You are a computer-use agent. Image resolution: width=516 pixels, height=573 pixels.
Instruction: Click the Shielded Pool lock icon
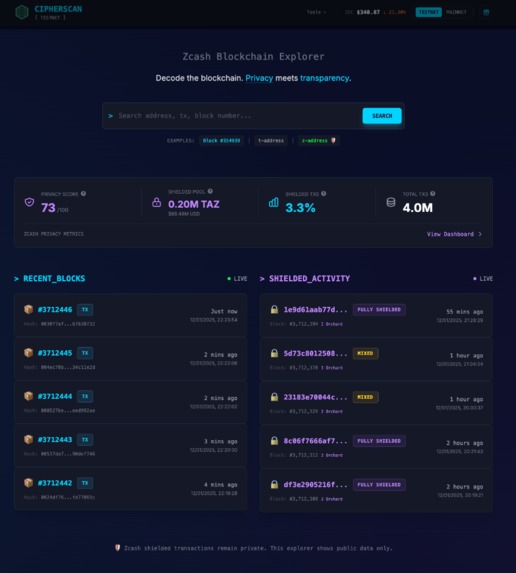pyautogui.click(x=156, y=202)
